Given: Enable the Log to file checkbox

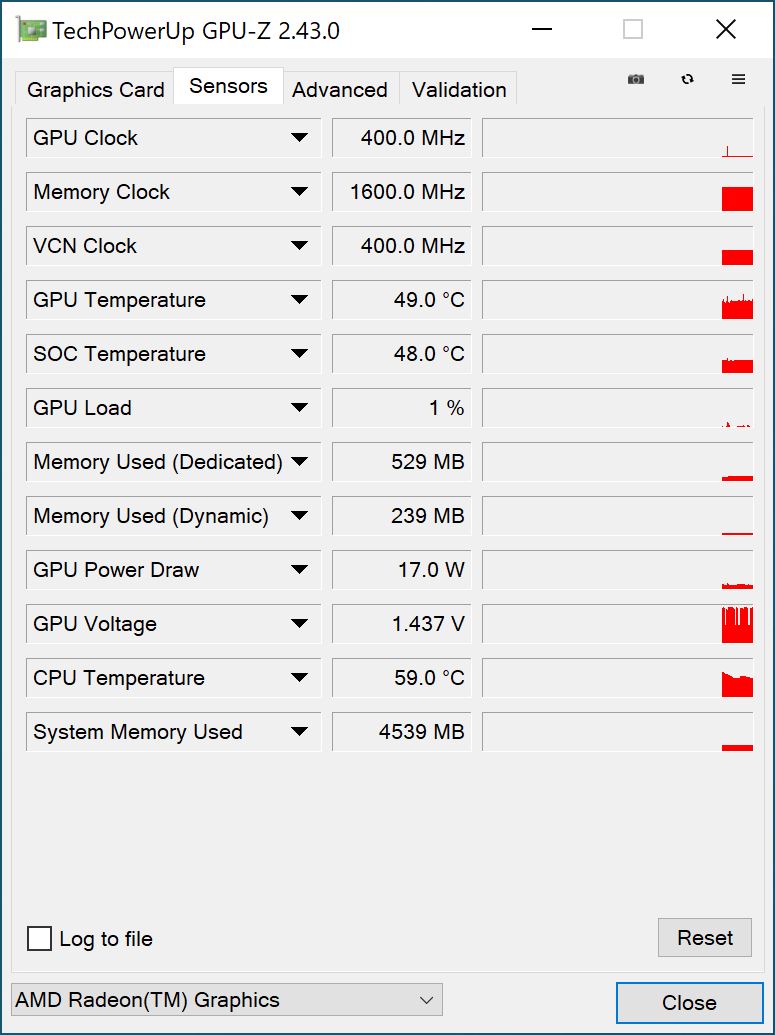Looking at the screenshot, I should click(40, 939).
